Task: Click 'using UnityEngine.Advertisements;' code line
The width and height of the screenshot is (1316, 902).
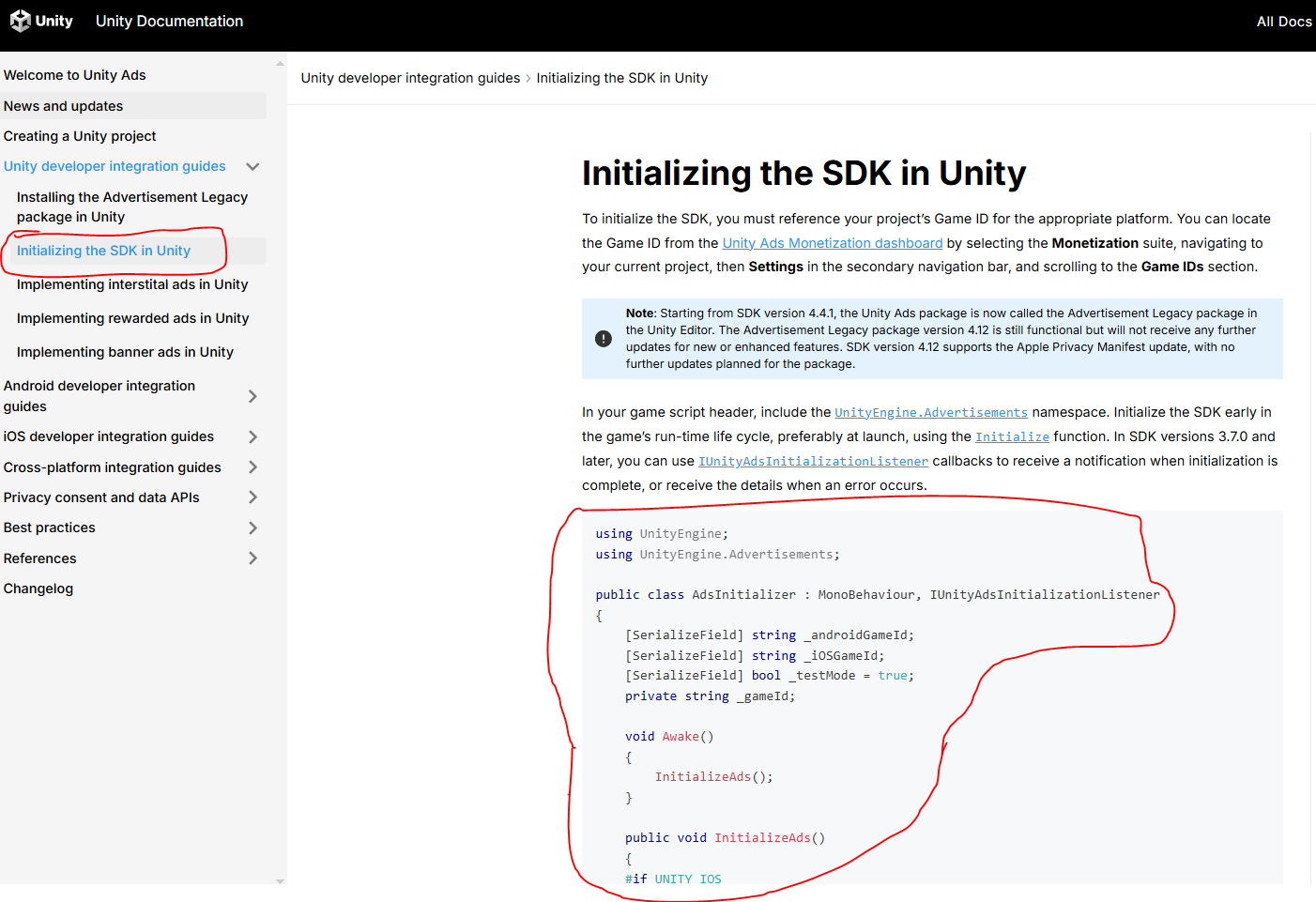Action: point(717,555)
